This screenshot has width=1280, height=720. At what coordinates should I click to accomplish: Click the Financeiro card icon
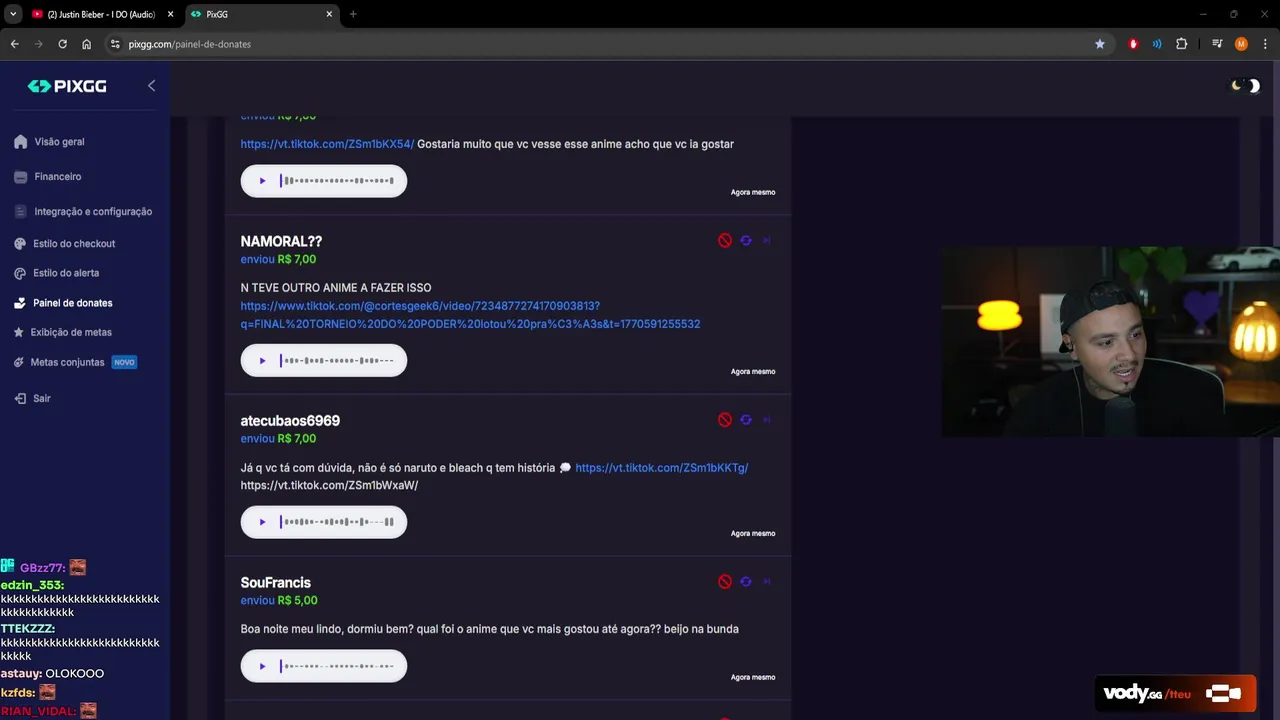(x=20, y=177)
